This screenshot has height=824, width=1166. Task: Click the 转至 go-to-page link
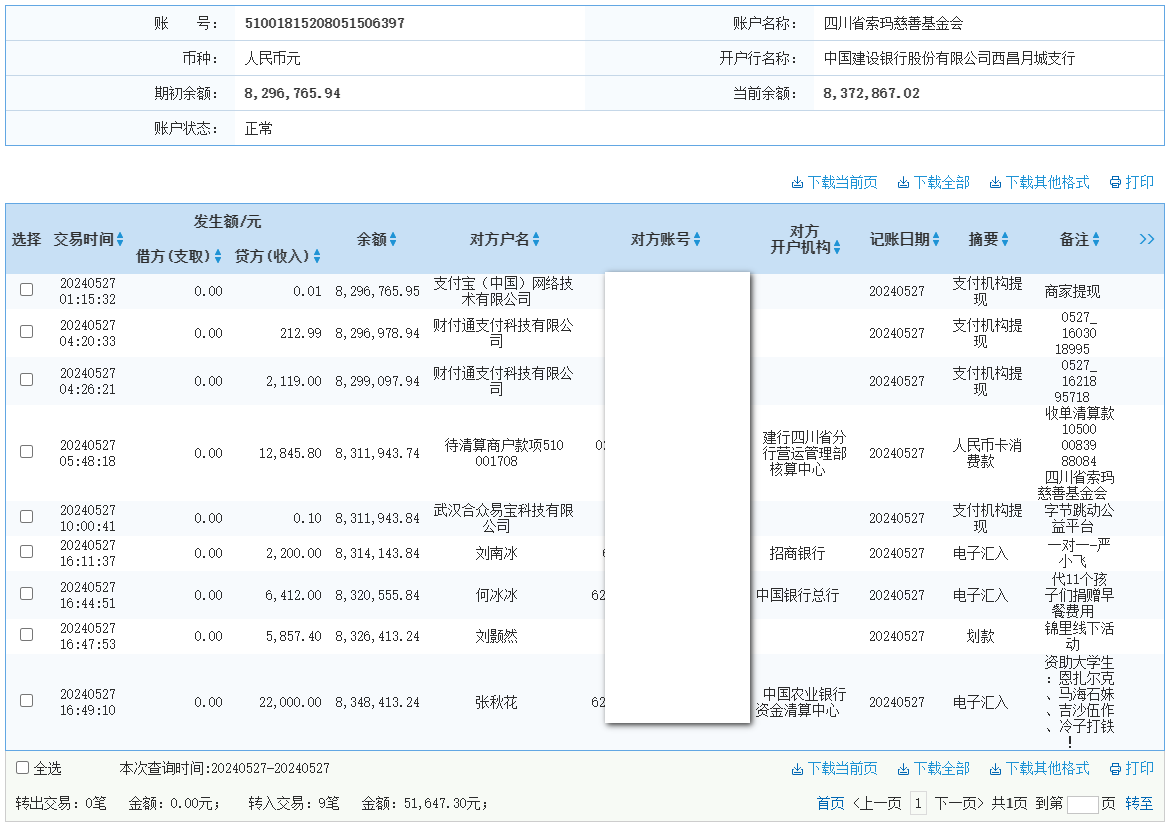coord(1139,803)
